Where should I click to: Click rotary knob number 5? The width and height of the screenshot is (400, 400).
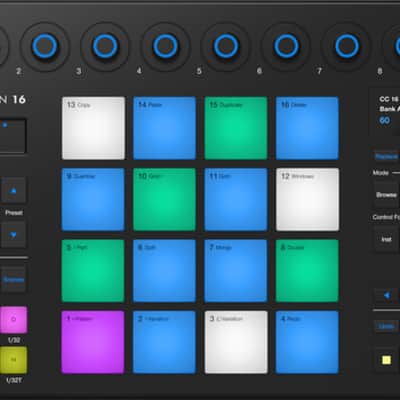tap(226, 46)
